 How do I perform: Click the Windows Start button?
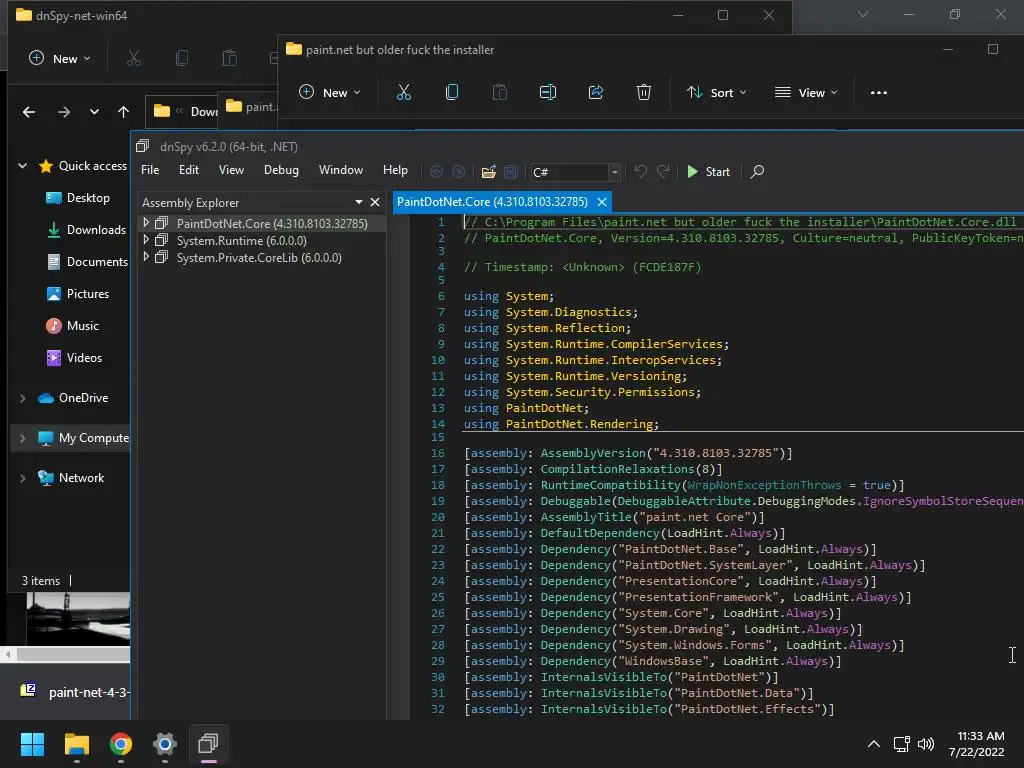(33, 744)
